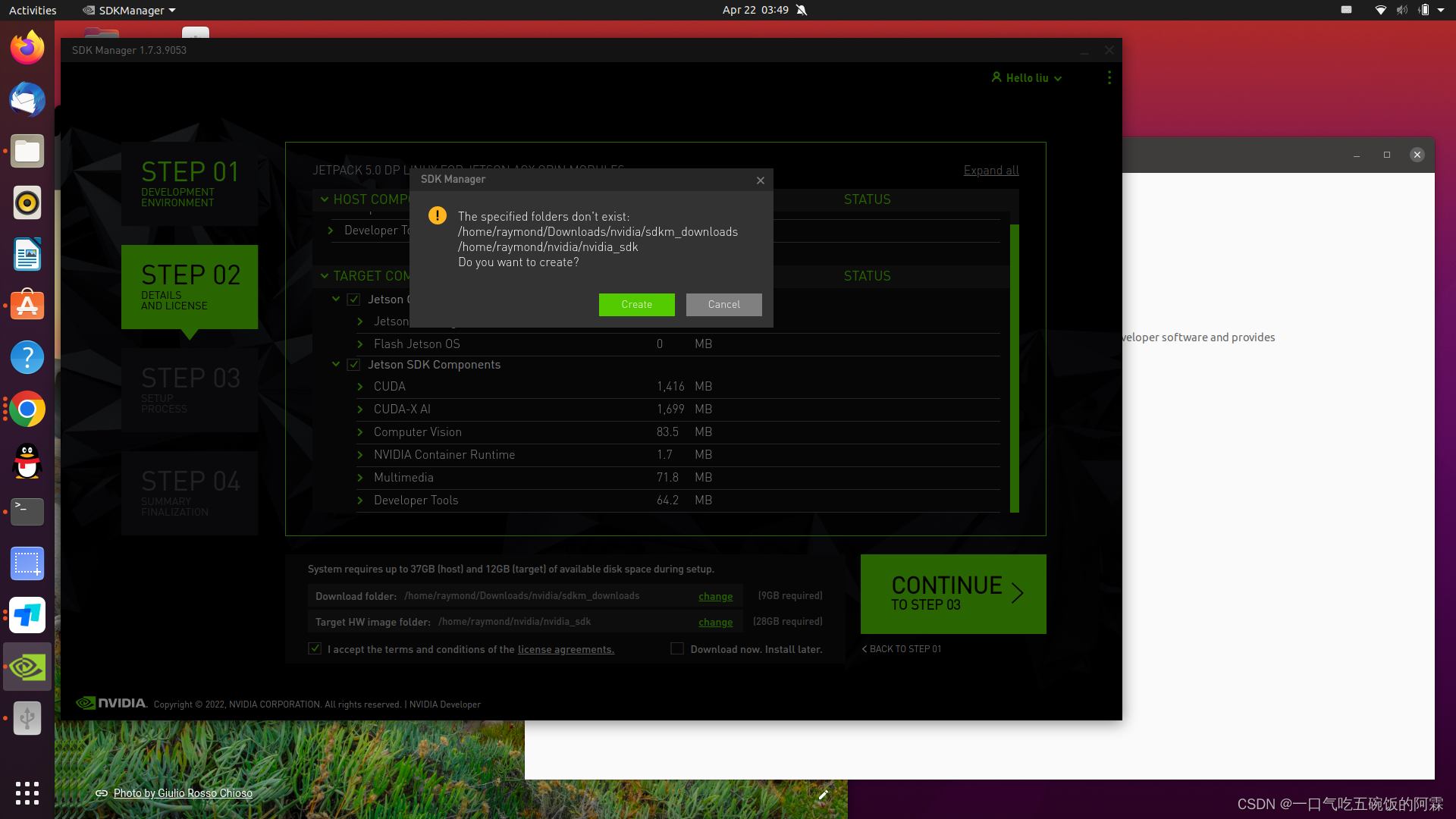Launch the screenshot selection tool in dock

point(27,563)
